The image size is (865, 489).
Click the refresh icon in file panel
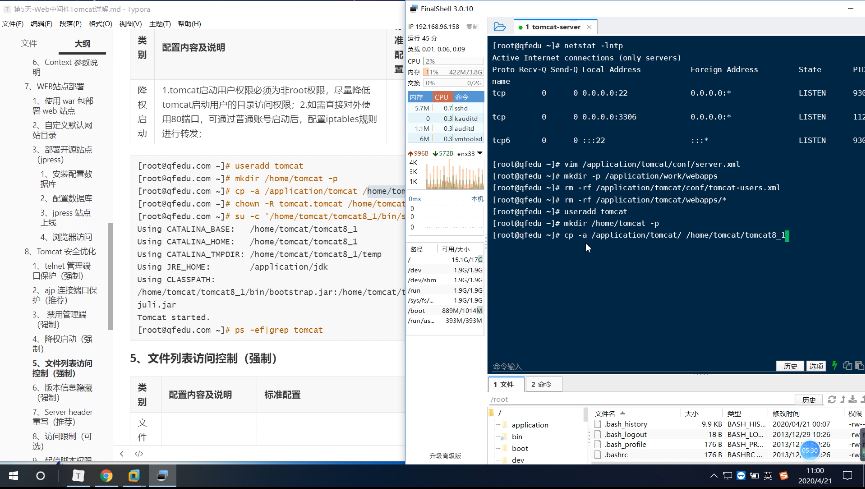tap(832, 398)
